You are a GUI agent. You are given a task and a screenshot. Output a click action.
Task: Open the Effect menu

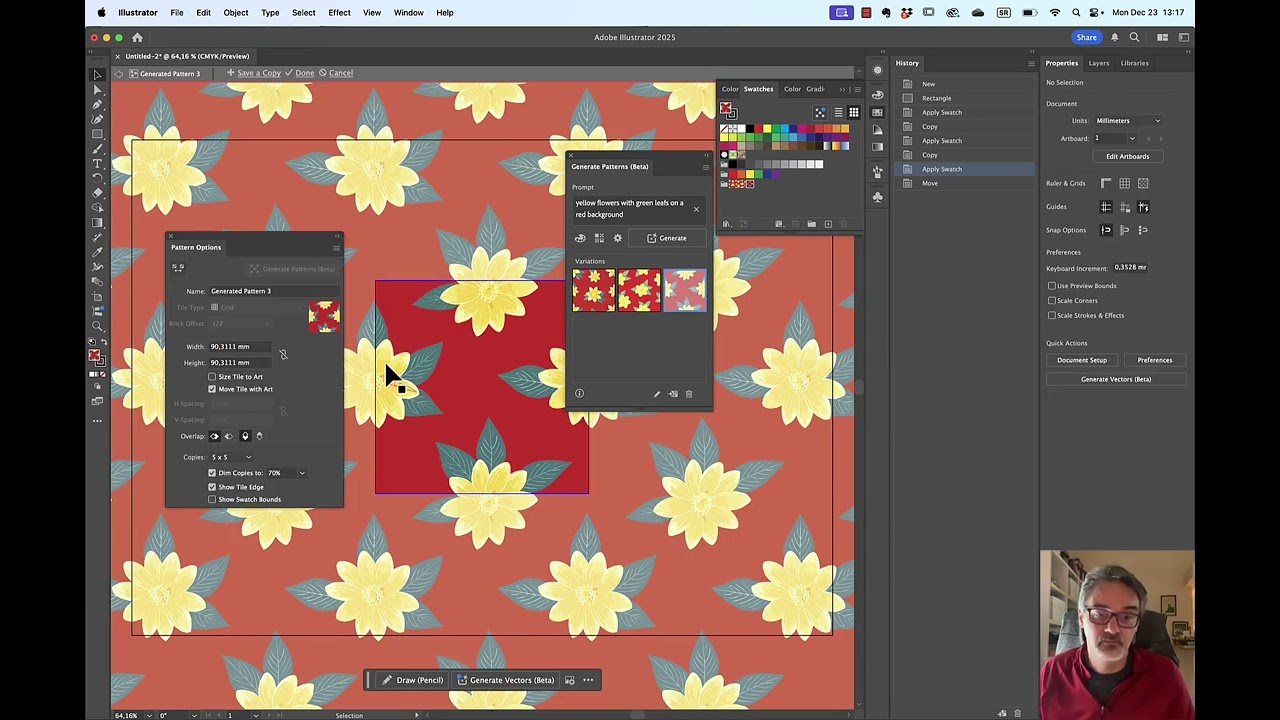coord(339,12)
